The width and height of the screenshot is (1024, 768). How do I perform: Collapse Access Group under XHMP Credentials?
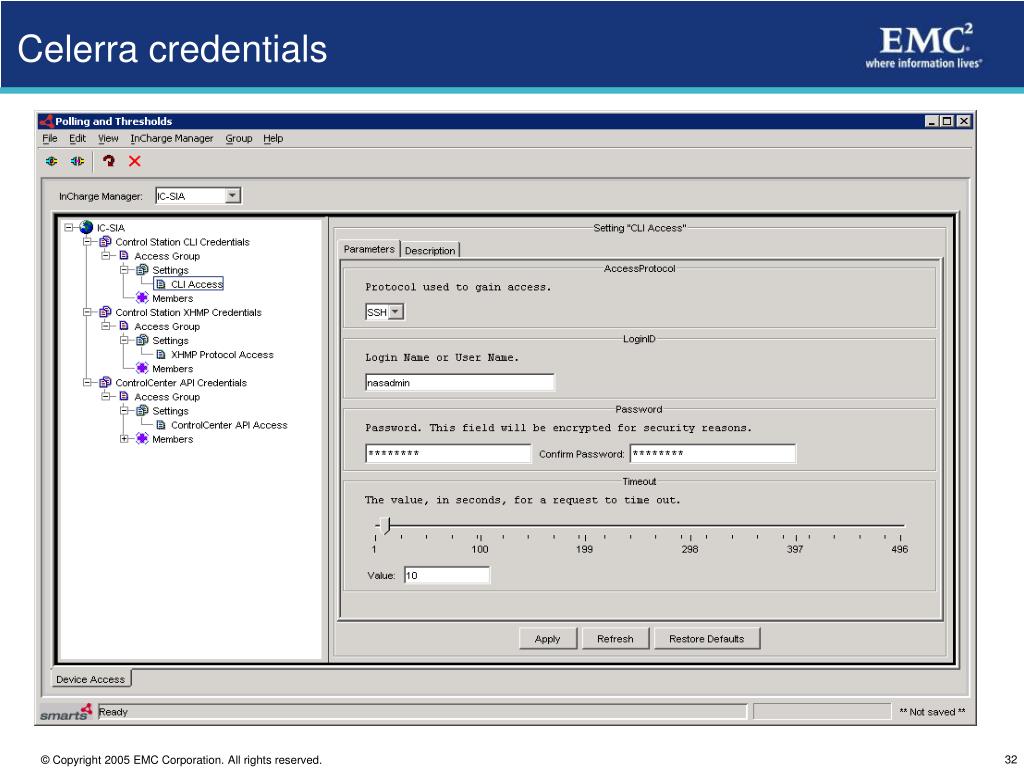(x=105, y=327)
